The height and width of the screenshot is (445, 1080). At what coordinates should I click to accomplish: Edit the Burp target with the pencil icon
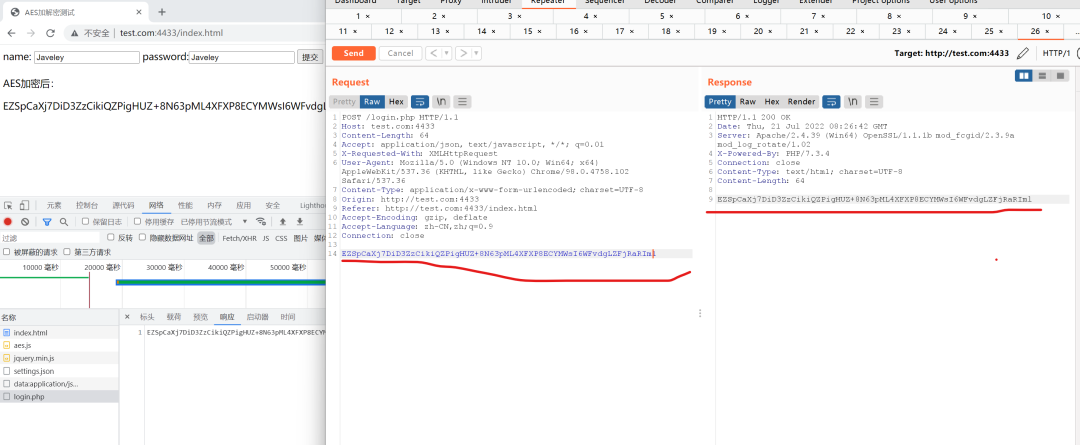[x=1023, y=53]
